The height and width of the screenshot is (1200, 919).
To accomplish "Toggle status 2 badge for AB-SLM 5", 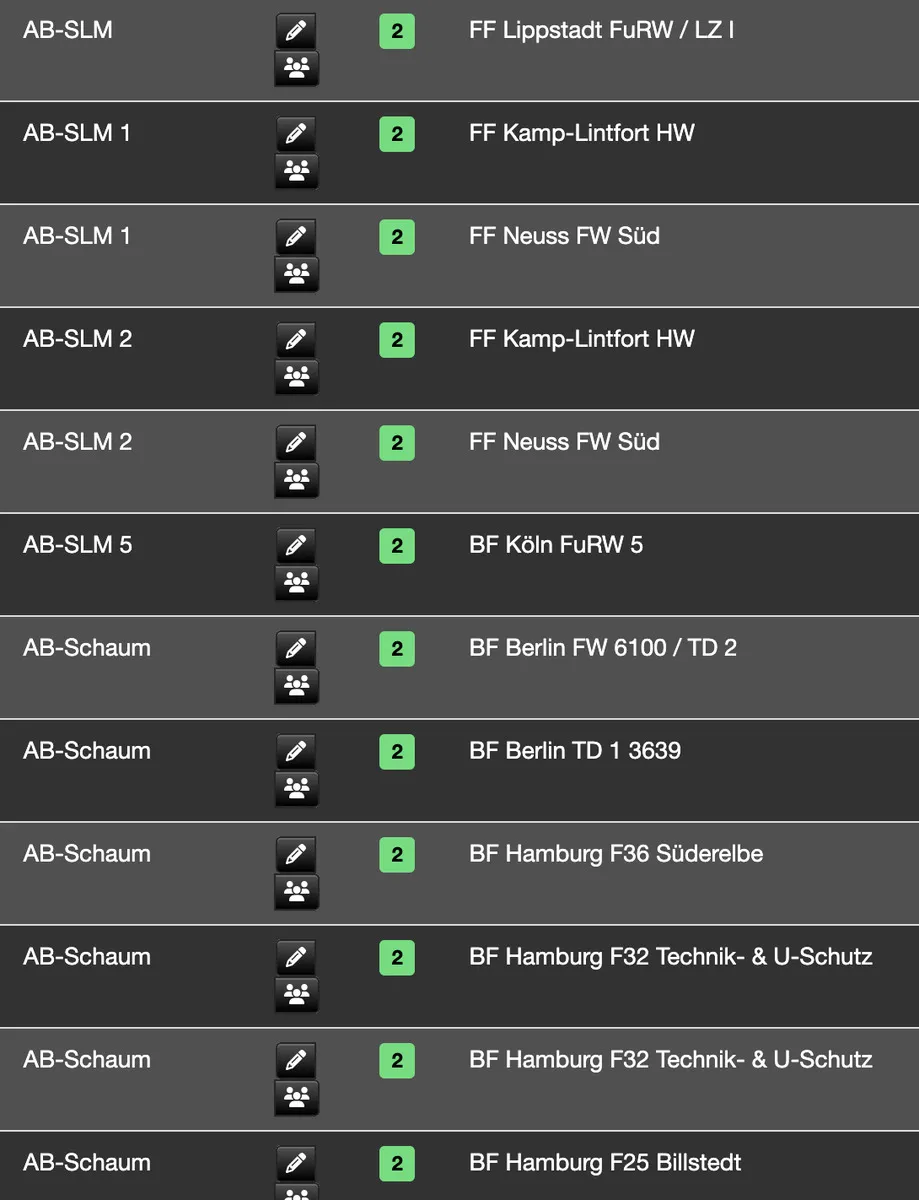I will pos(397,546).
